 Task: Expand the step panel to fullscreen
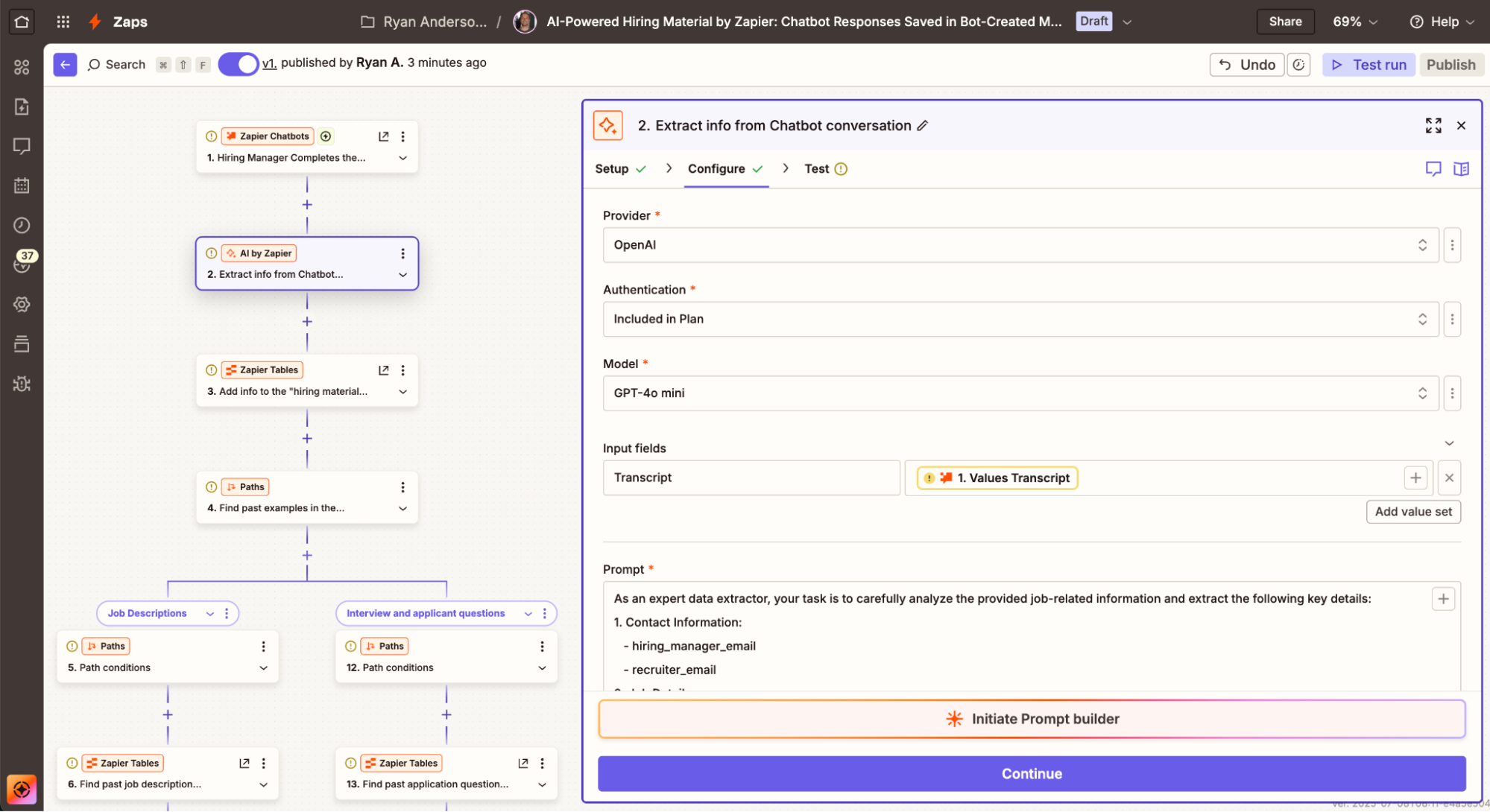click(x=1433, y=125)
